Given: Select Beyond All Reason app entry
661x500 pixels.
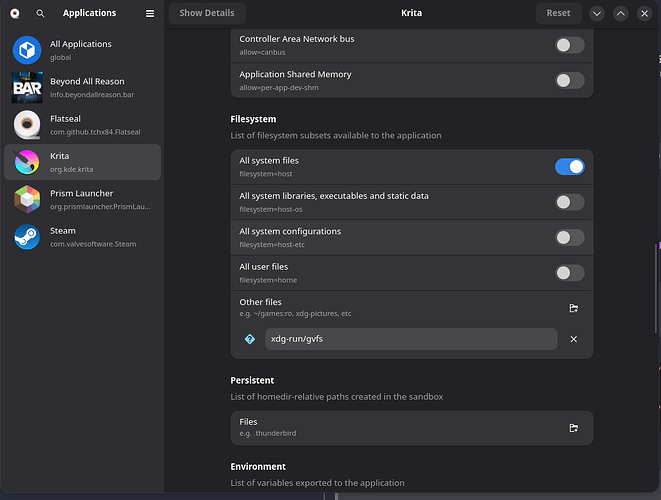Looking at the screenshot, I should pyautogui.click(x=82, y=87).
